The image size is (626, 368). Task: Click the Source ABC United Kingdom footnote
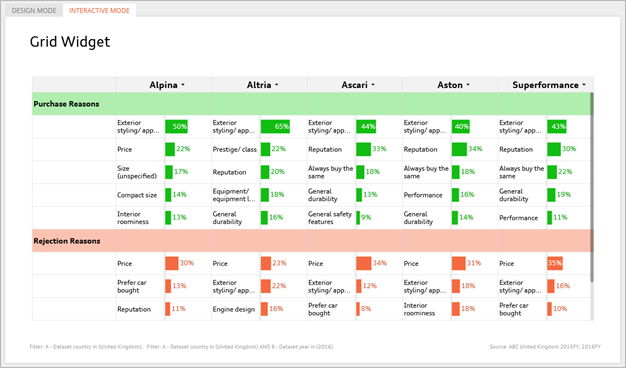point(545,347)
